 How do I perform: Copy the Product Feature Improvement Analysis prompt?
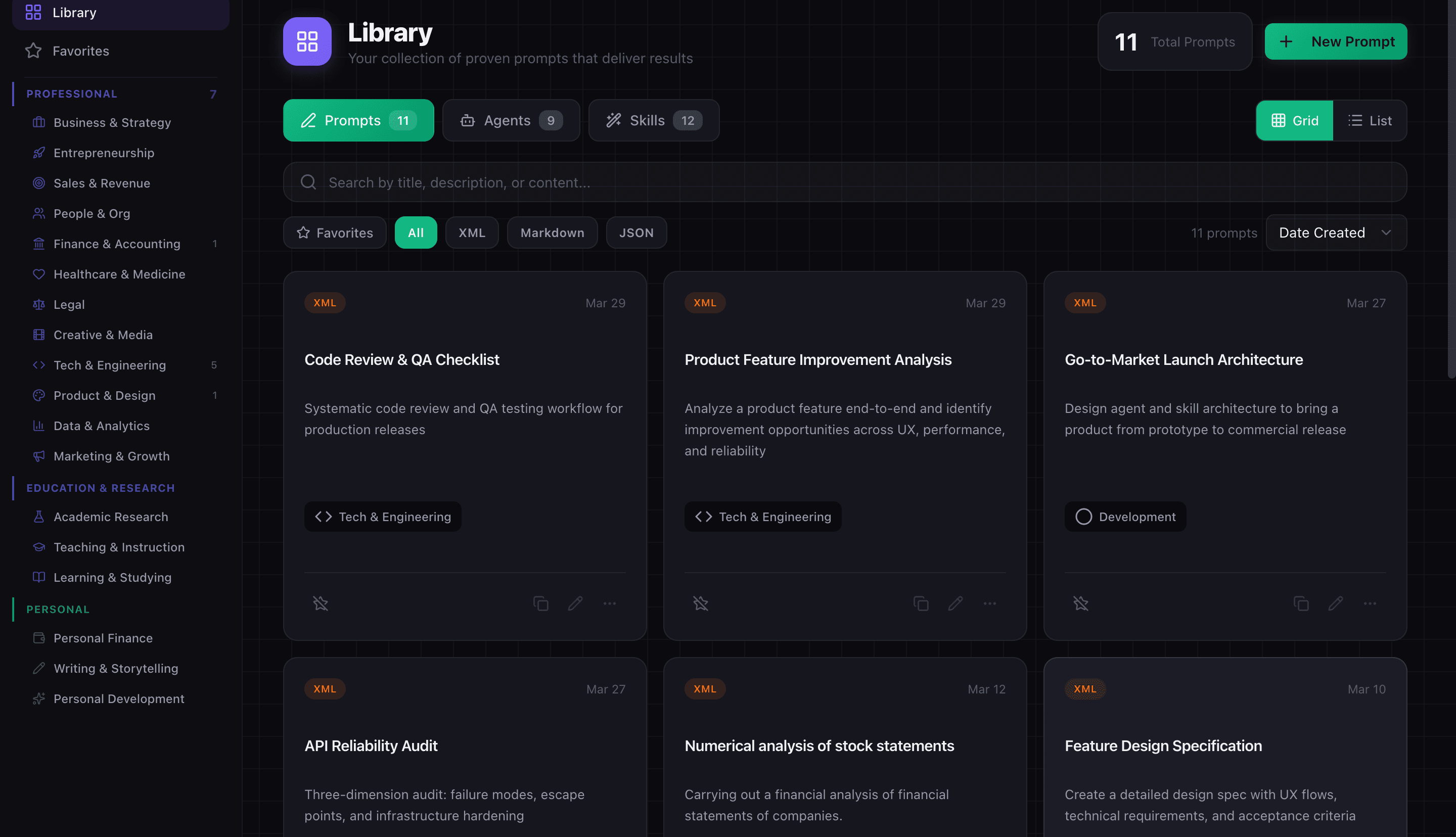click(920, 603)
